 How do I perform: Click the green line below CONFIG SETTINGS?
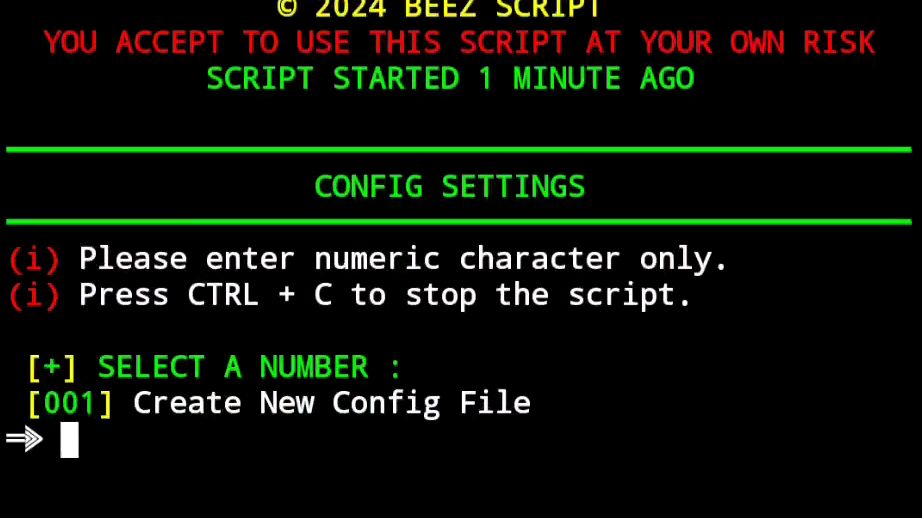459,222
